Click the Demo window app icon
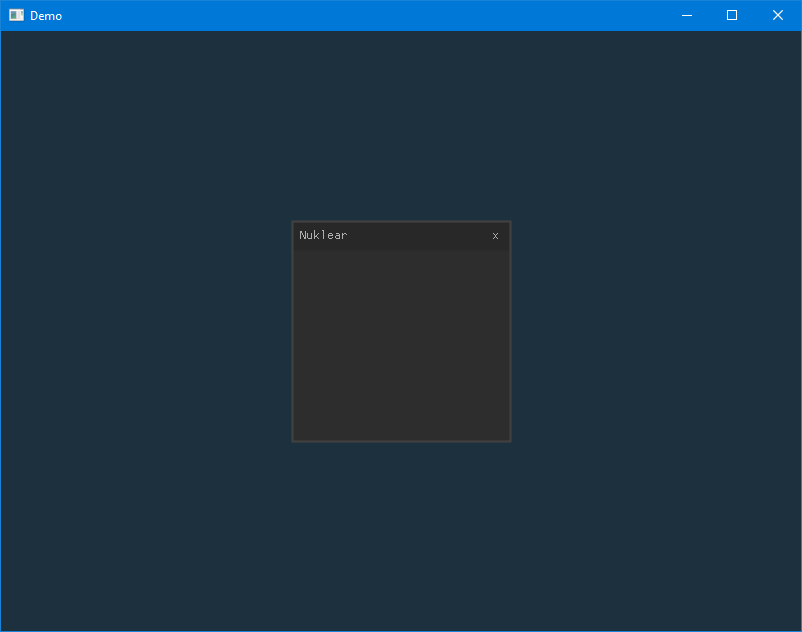The image size is (802, 632). 16,15
